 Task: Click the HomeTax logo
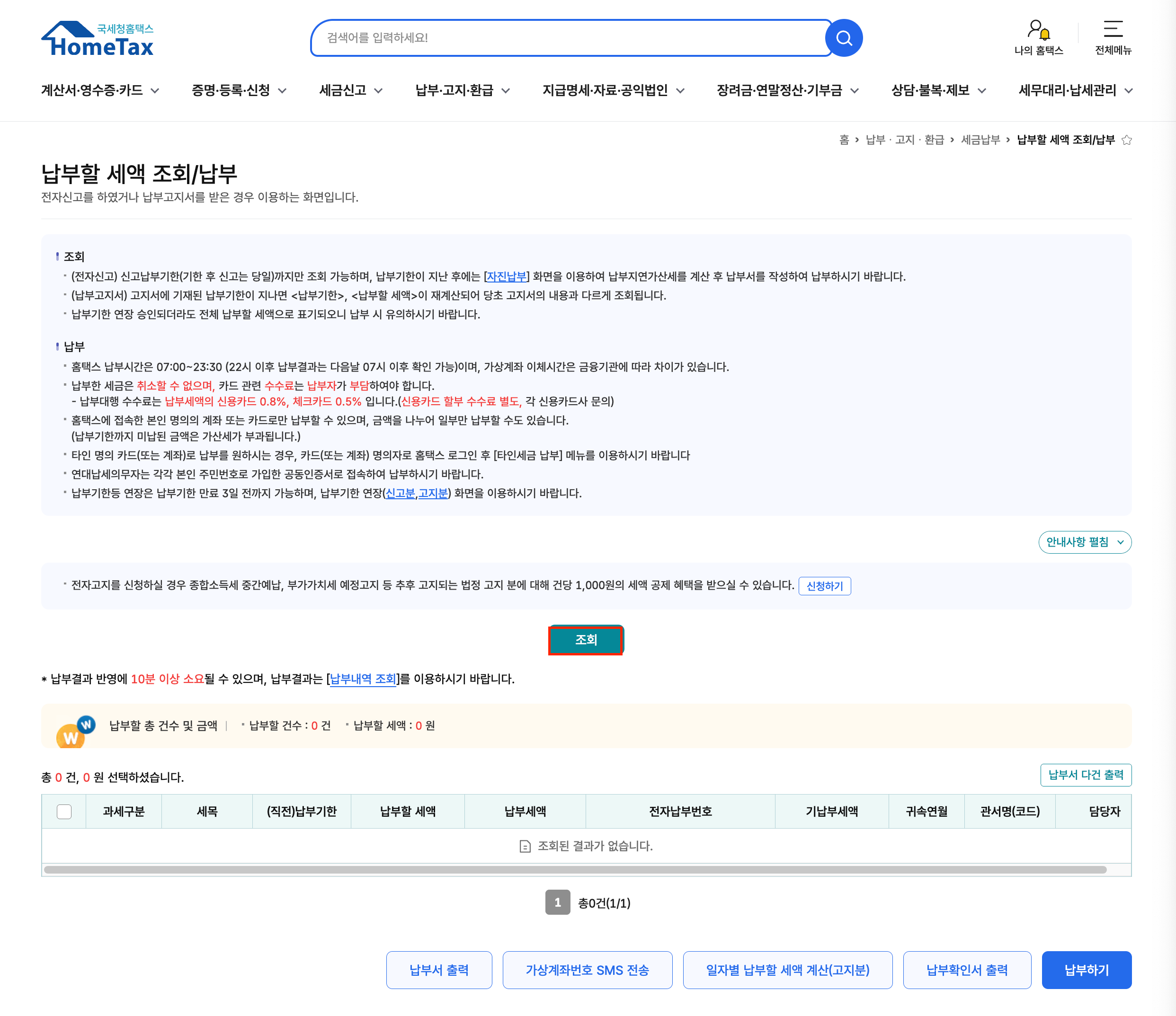(x=98, y=39)
